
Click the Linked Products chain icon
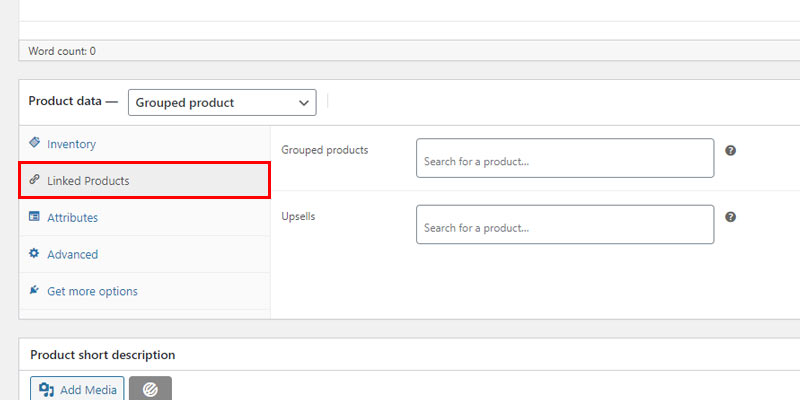coord(34,180)
